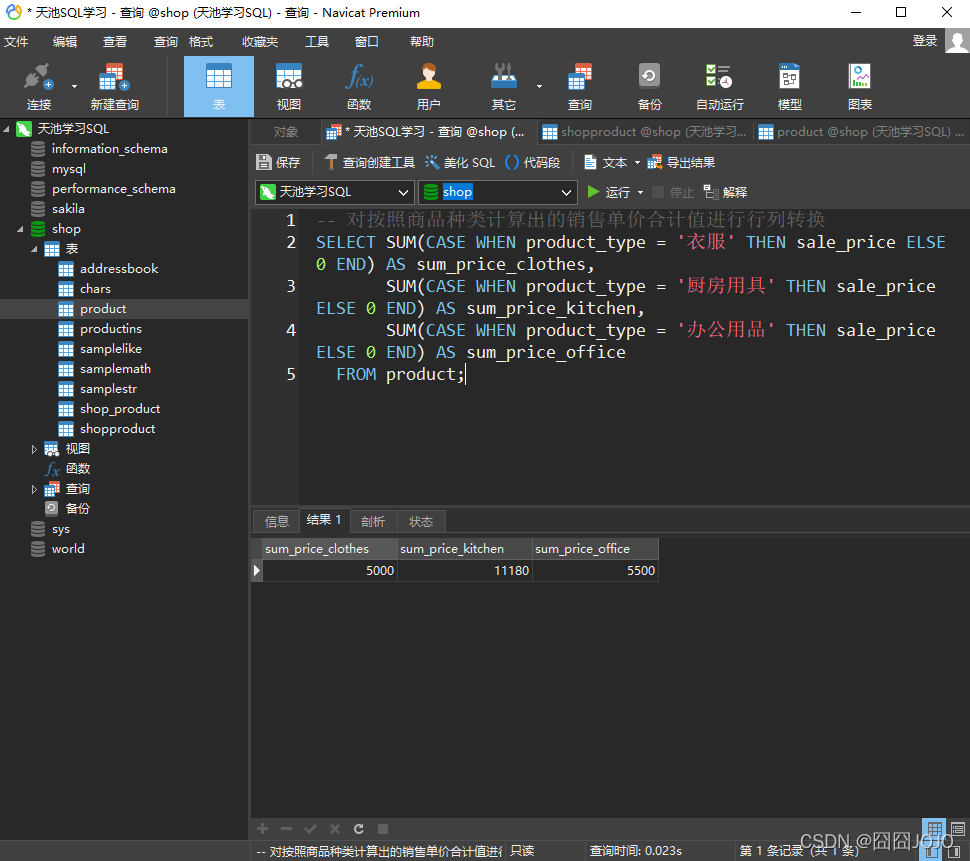Open the 帮助 menu
This screenshot has width=970, height=861.
[422, 41]
